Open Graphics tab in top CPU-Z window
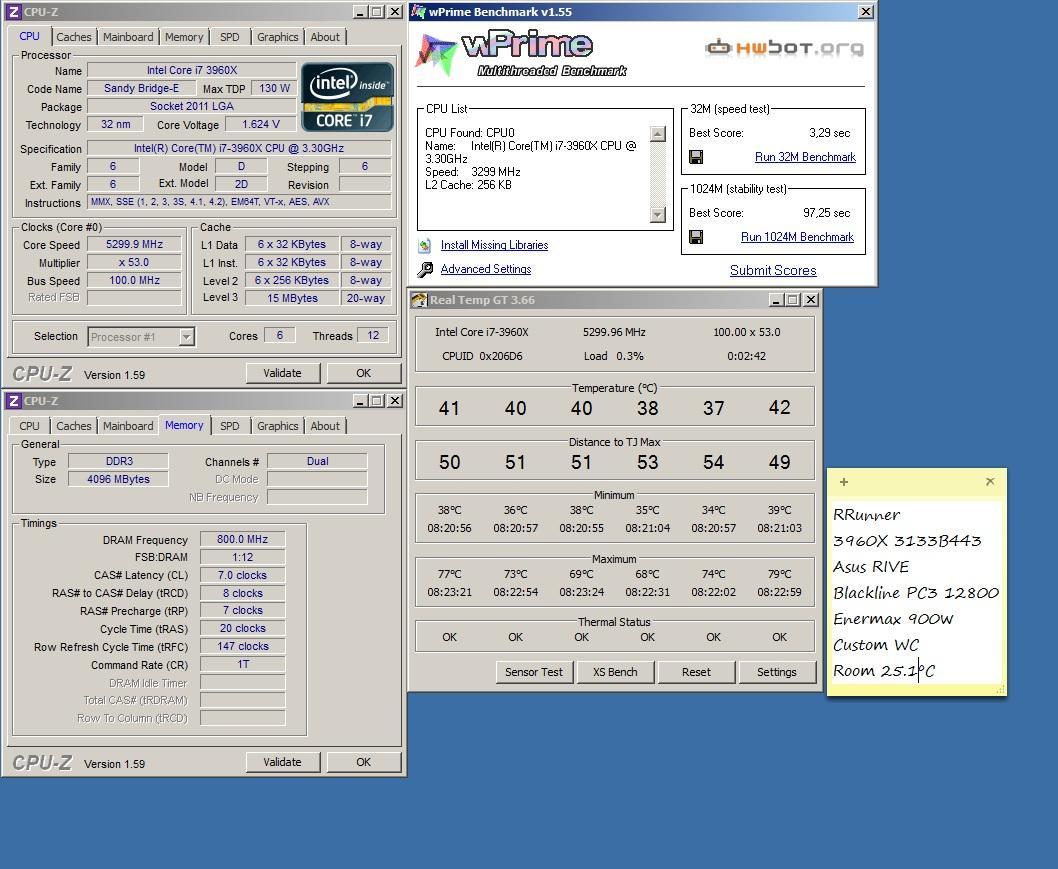The width and height of the screenshot is (1058, 869). [x=277, y=37]
